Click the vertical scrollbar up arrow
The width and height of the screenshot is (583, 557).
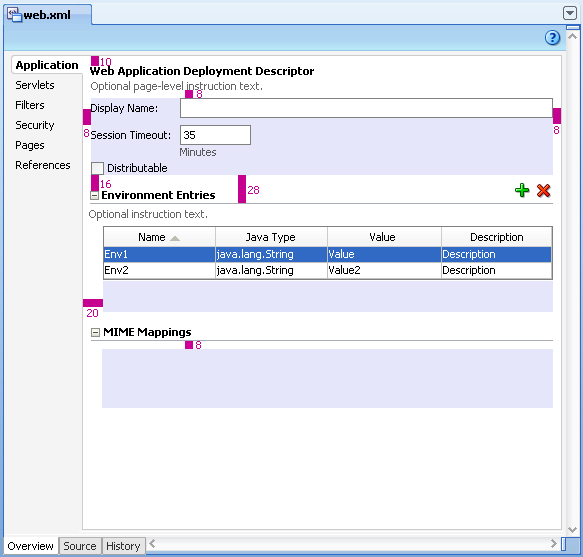tap(572, 37)
